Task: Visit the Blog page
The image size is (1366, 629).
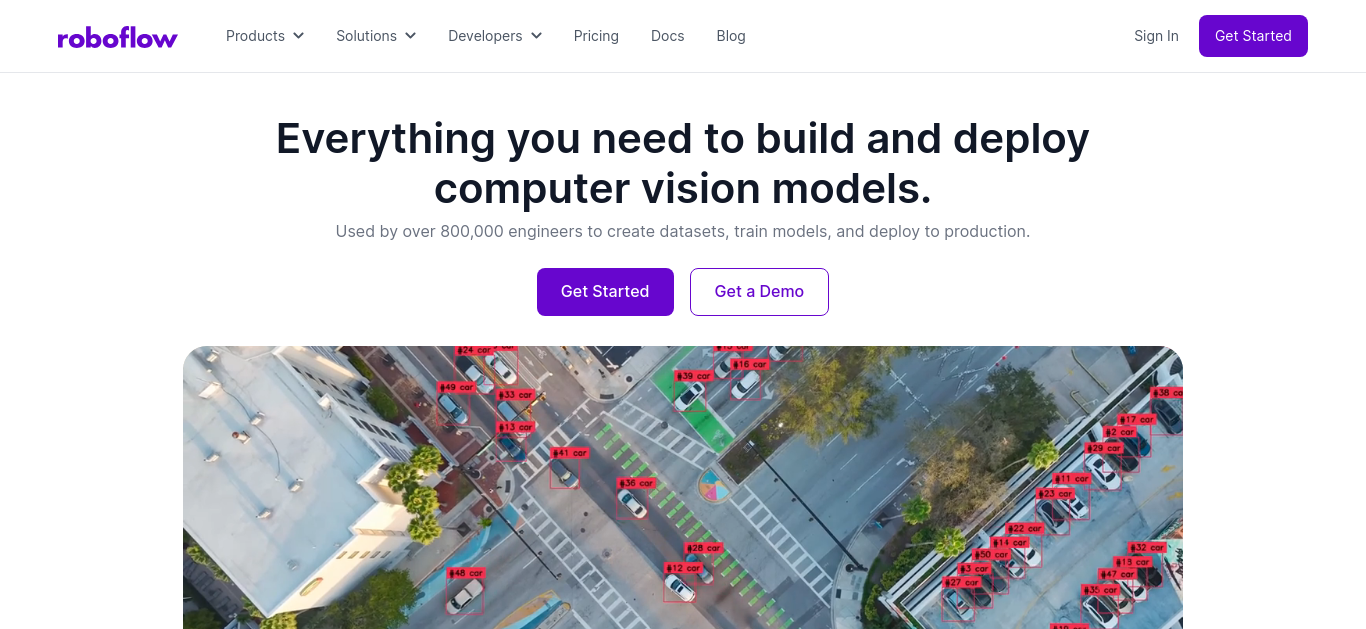Action: pos(731,36)
